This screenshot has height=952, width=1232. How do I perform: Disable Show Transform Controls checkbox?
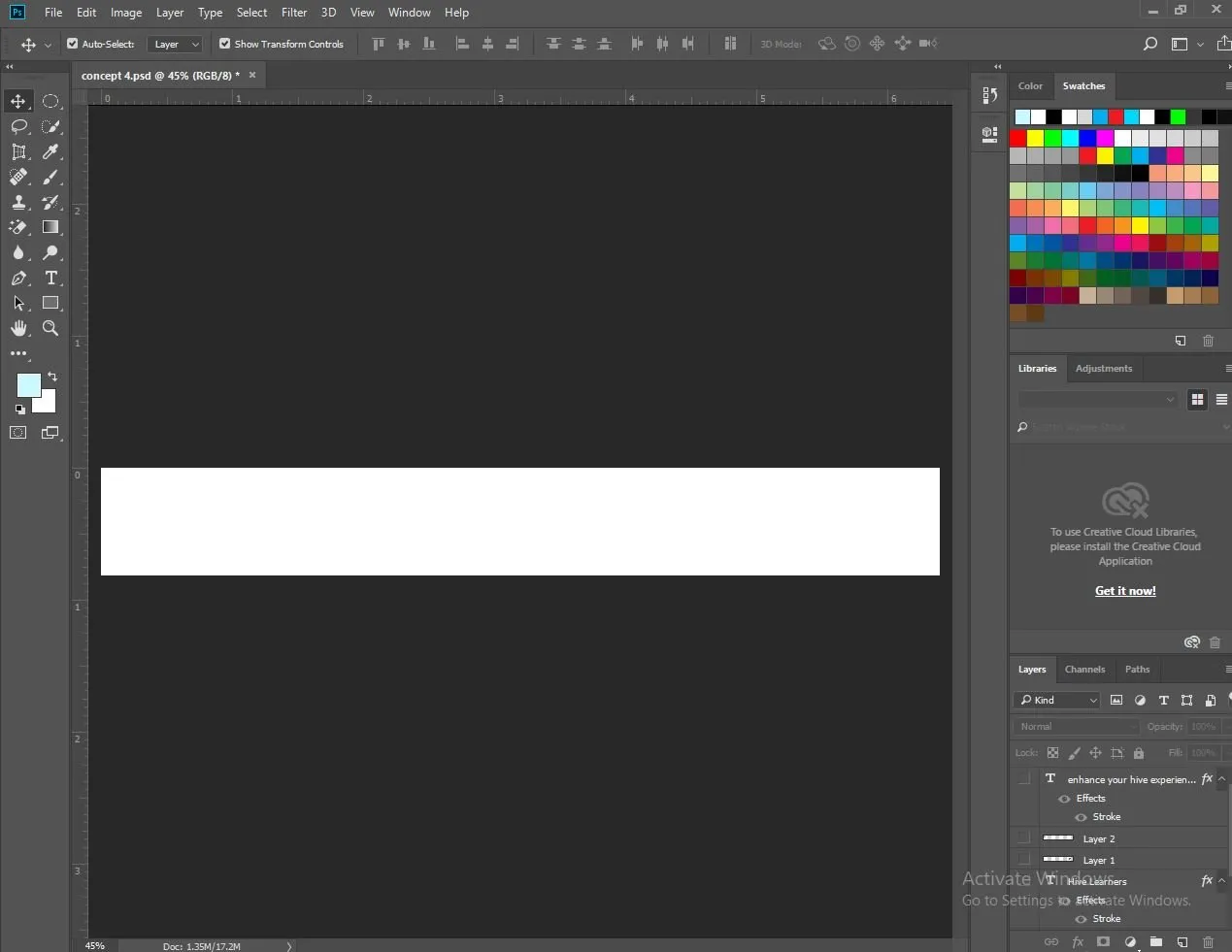[225, 44]
